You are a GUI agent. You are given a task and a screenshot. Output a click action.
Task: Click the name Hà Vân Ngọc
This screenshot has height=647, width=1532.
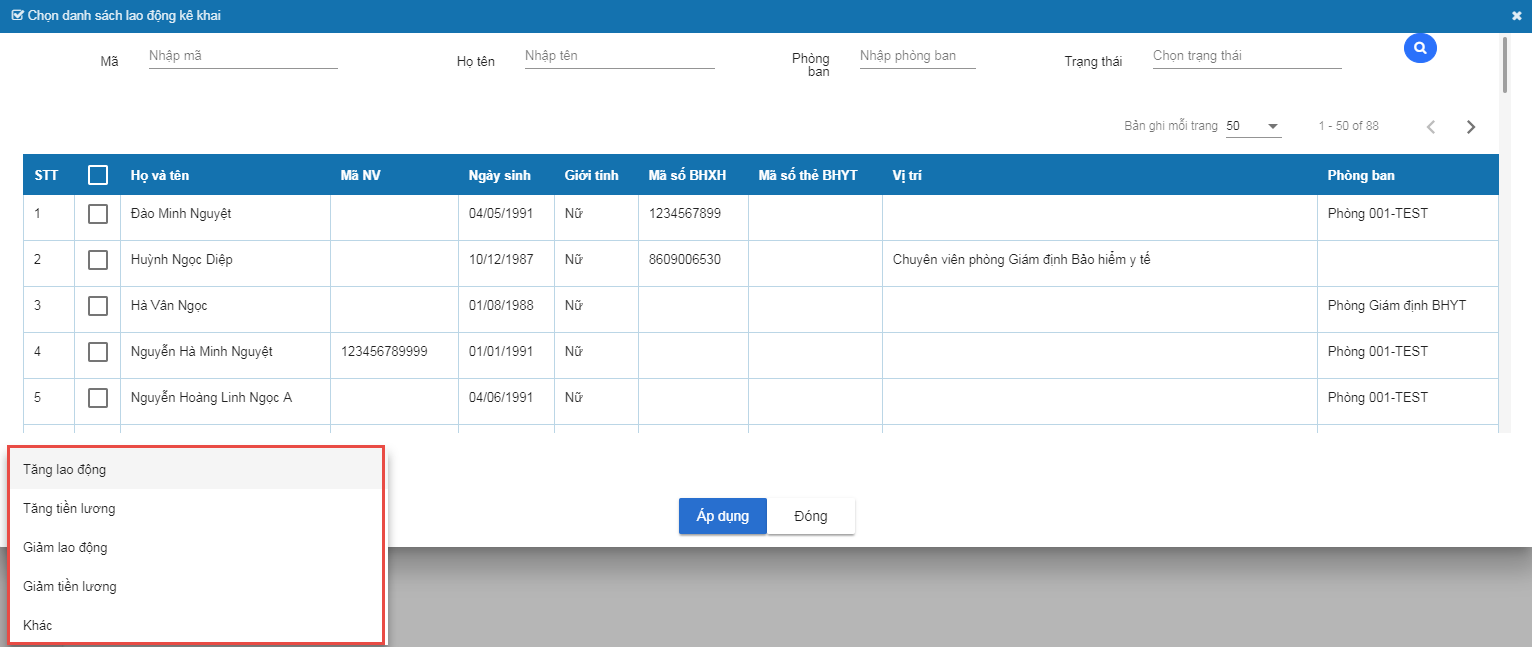tap(169, 306)
